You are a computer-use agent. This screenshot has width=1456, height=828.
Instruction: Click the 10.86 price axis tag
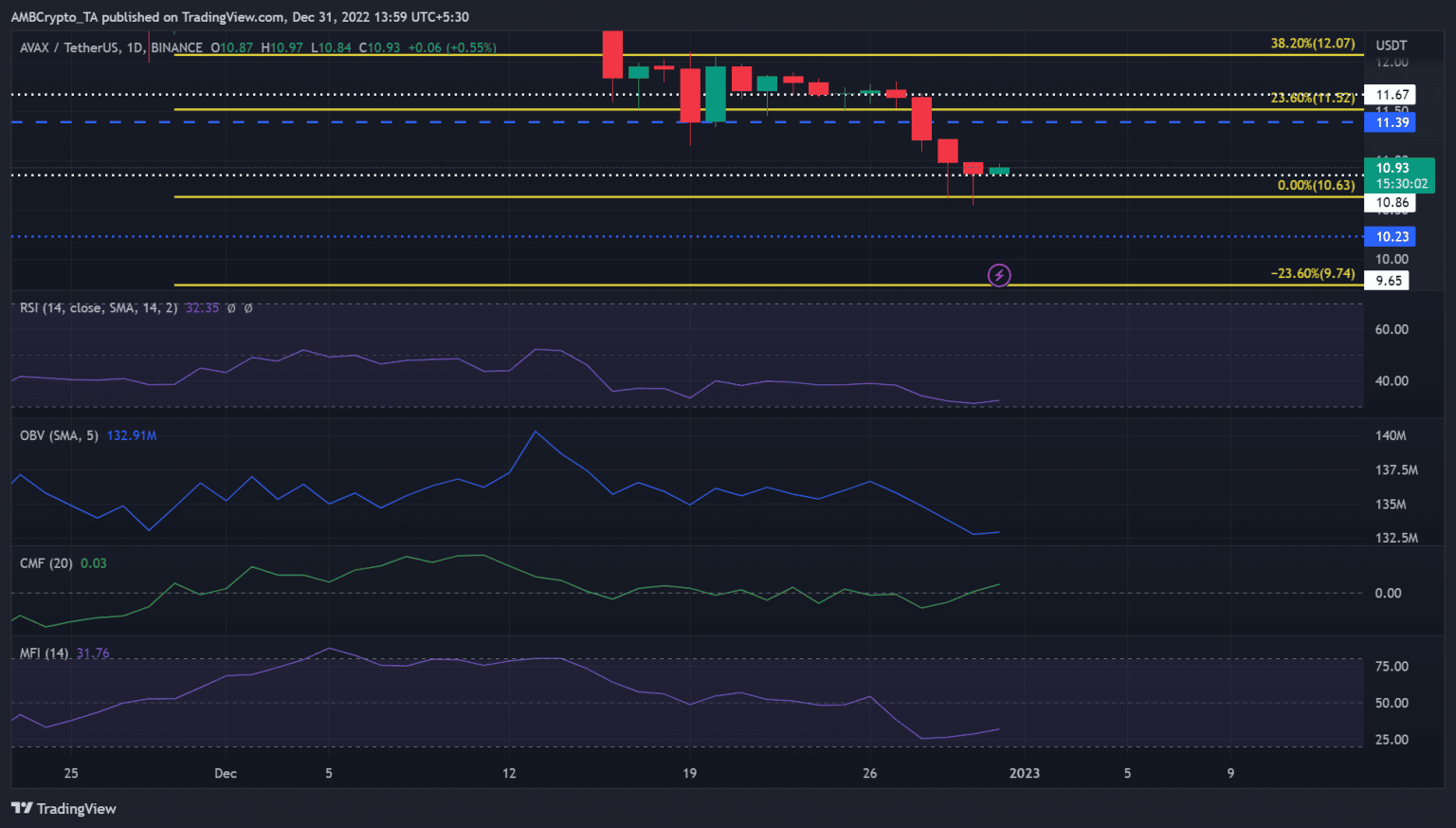tap(1390, 202)
